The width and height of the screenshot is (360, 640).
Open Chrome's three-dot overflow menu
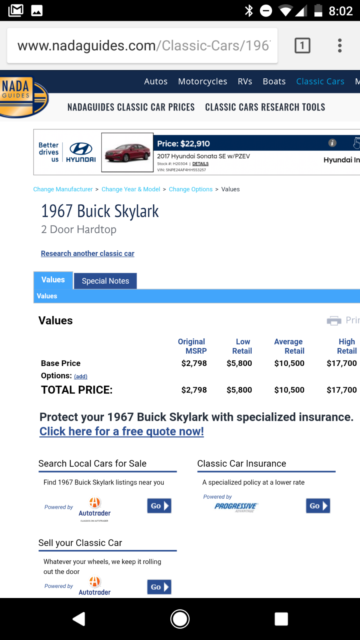coord(339,46)
